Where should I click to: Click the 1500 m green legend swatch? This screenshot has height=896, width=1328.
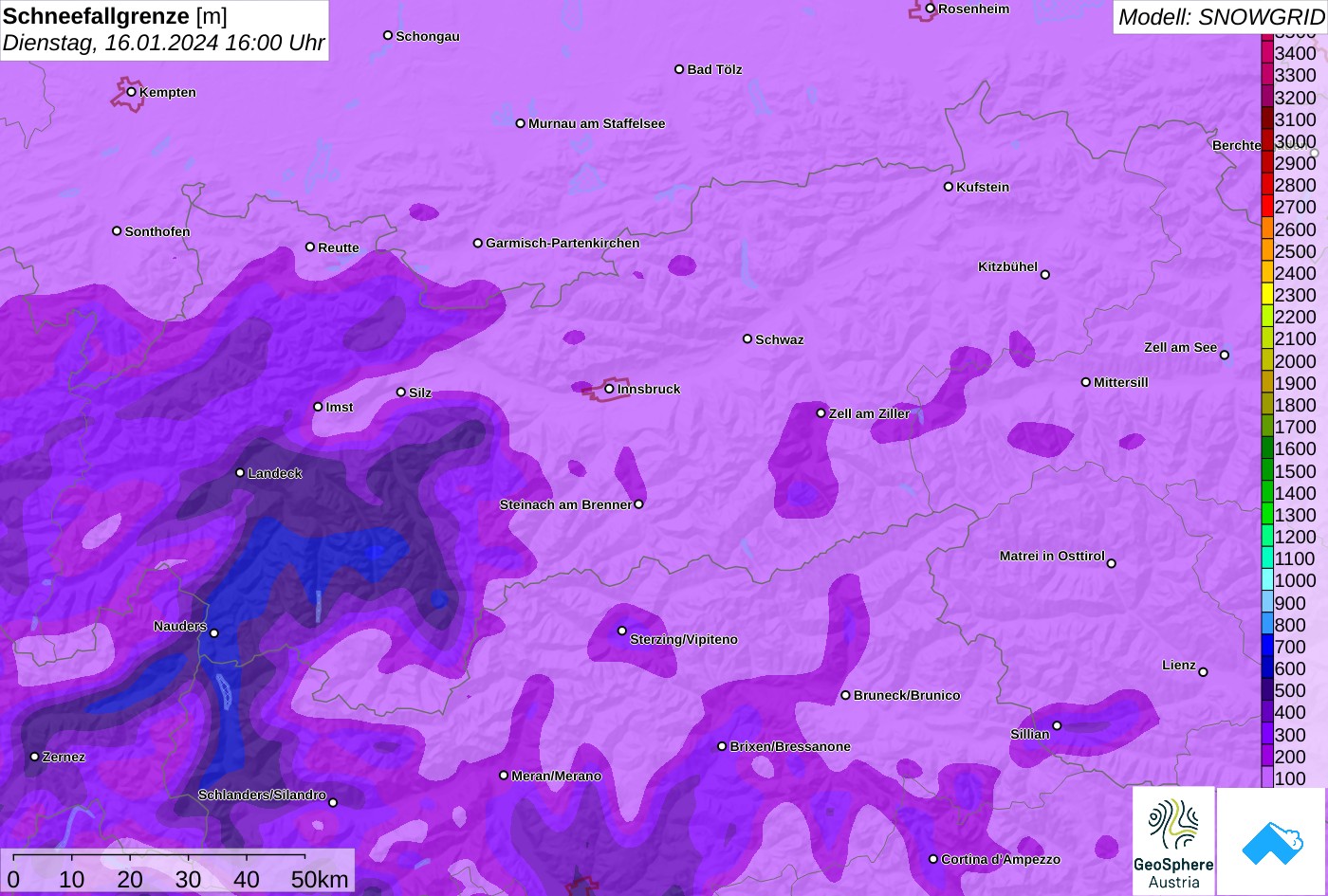click(x=1266, y=470)
